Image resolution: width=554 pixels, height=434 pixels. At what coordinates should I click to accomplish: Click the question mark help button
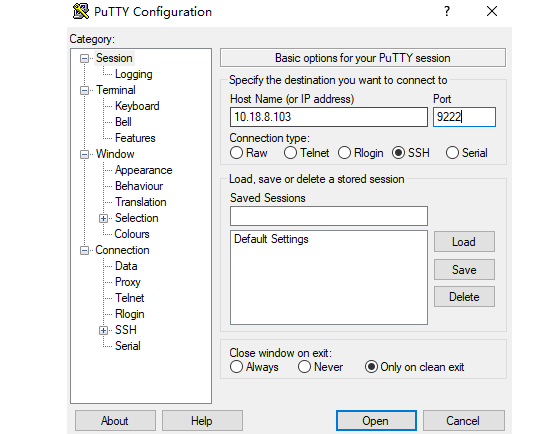(447, 11)
